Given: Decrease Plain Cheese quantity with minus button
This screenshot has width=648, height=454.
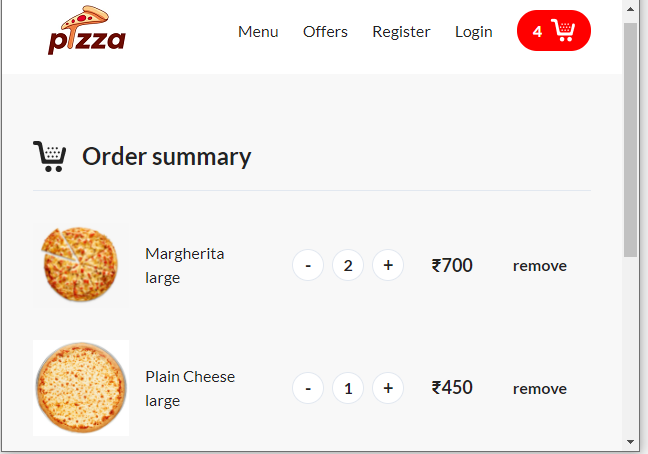Looking at the screenshot, I should pyautogui.click(x=308, y=388).
